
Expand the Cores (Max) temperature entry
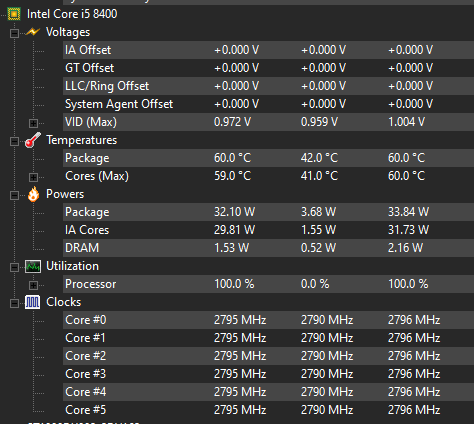click(33, 177)
